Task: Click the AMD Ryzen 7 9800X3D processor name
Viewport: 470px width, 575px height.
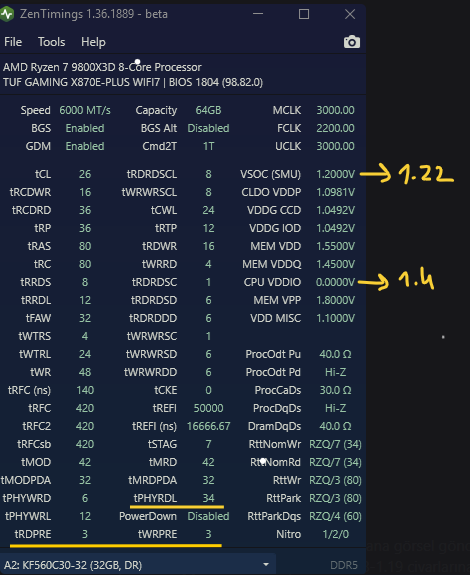Action: tap(102, 67)
